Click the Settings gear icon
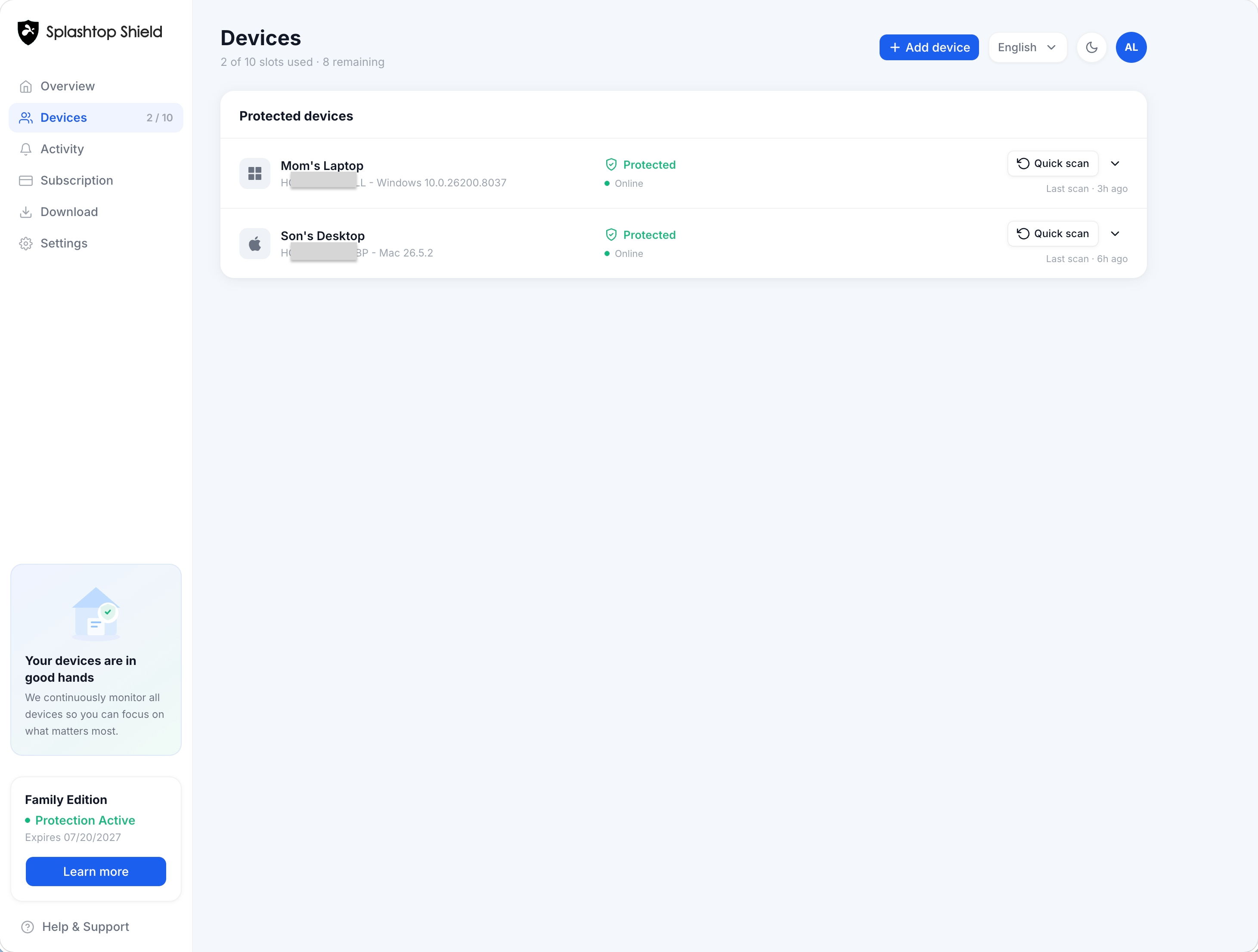Viewport: 1258px width, 952px height. coord(25,243)
